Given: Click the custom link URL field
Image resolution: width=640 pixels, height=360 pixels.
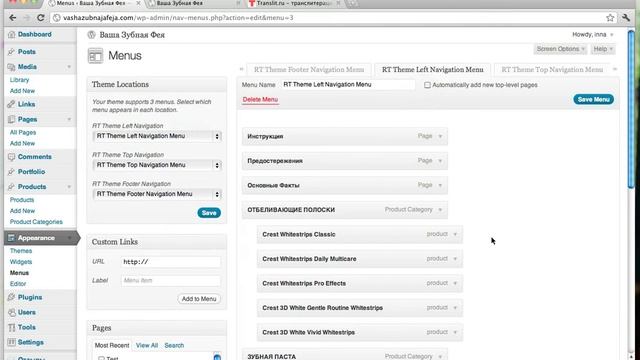Looking at the screenshot, I should coord(171,262).
